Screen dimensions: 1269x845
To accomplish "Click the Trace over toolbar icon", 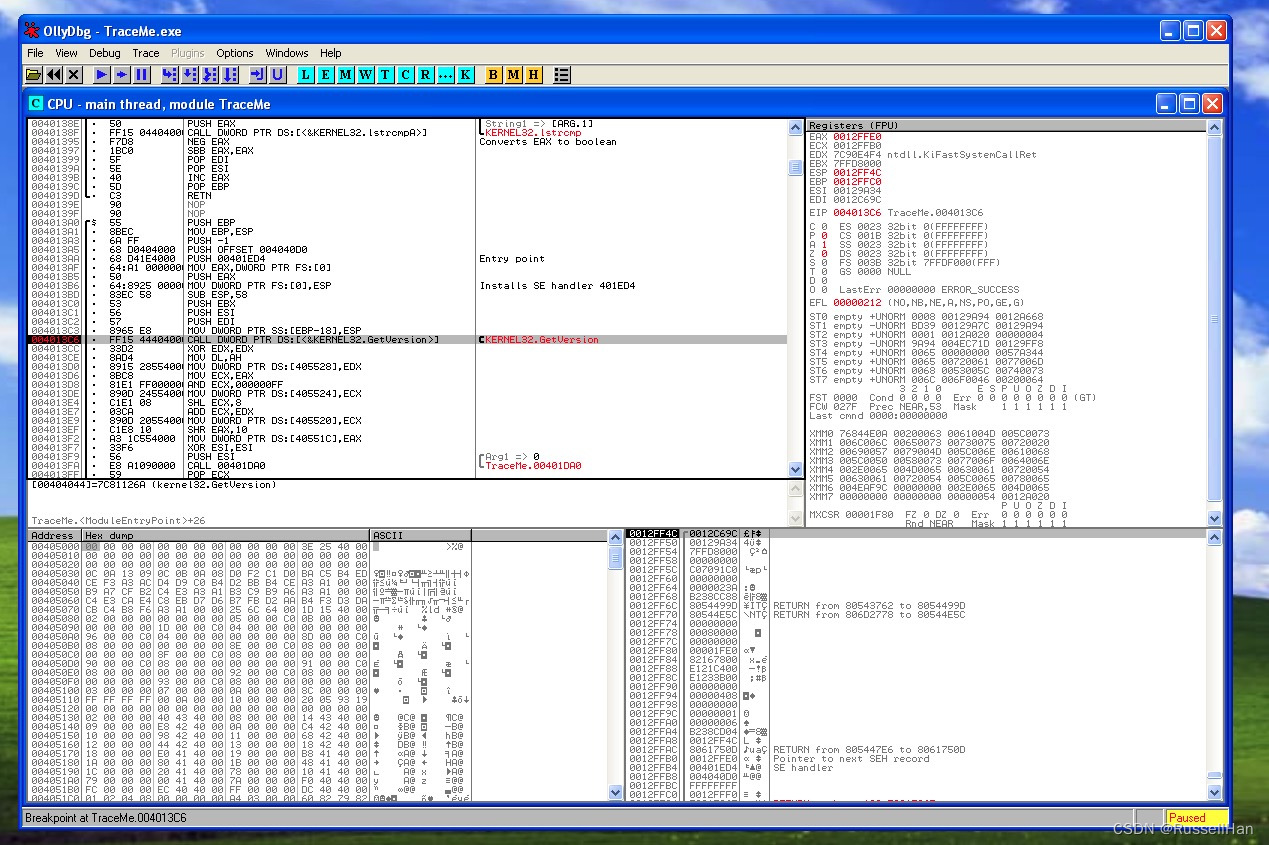I will (230, 75).
